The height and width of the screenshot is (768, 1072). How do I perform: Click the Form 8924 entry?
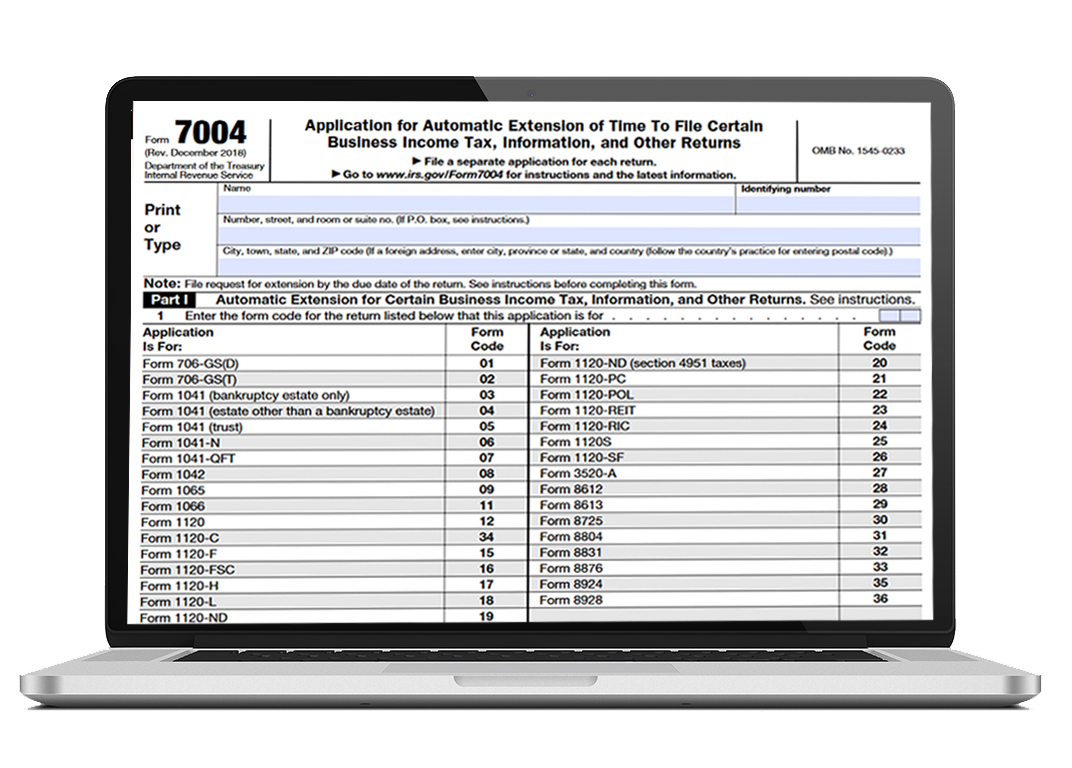(571, 584)
